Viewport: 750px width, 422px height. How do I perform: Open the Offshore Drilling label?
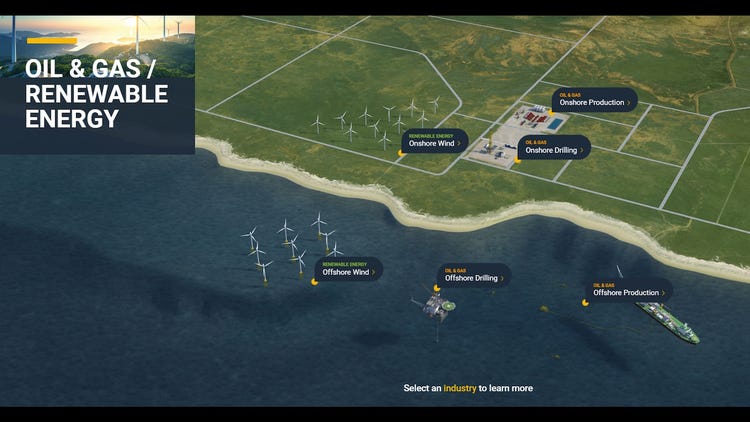pos(474,275)
